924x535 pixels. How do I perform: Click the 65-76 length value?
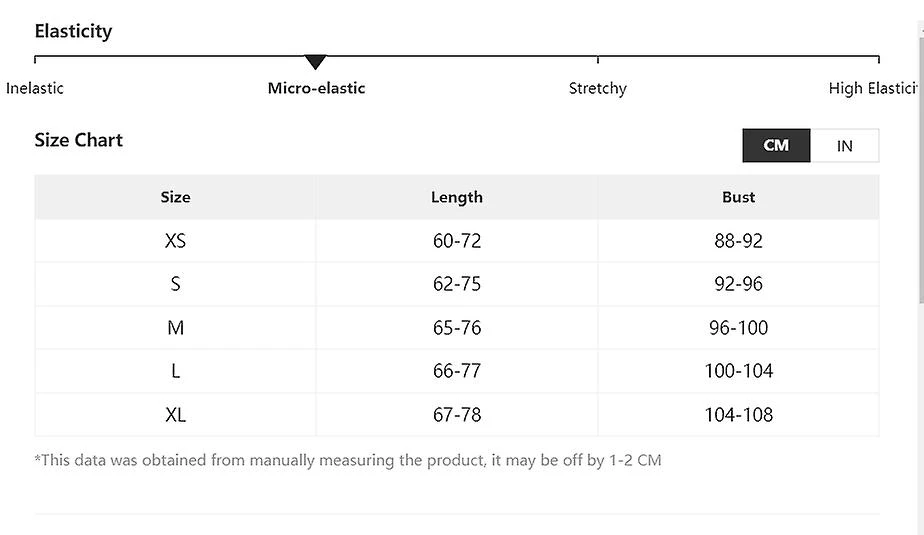[457, 328]
